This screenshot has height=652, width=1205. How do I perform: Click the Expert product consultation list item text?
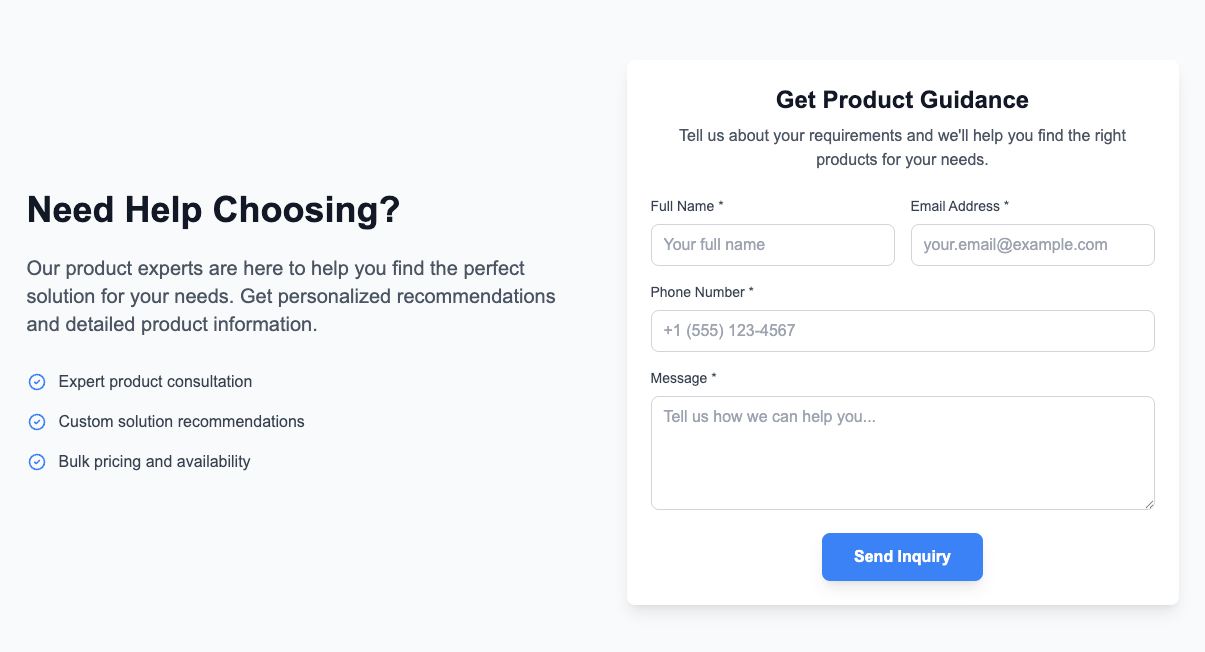tap(154, 382)
